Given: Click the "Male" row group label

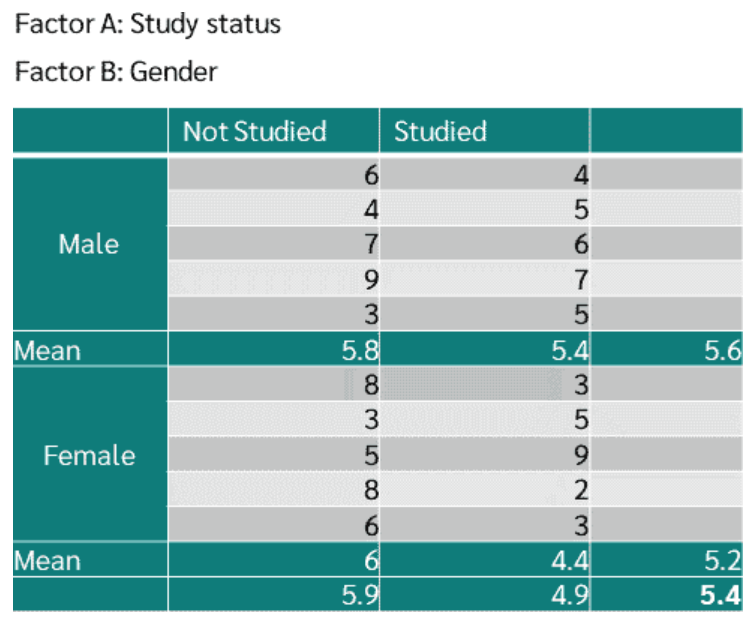Looking at the screenshot, I should 89,244.
